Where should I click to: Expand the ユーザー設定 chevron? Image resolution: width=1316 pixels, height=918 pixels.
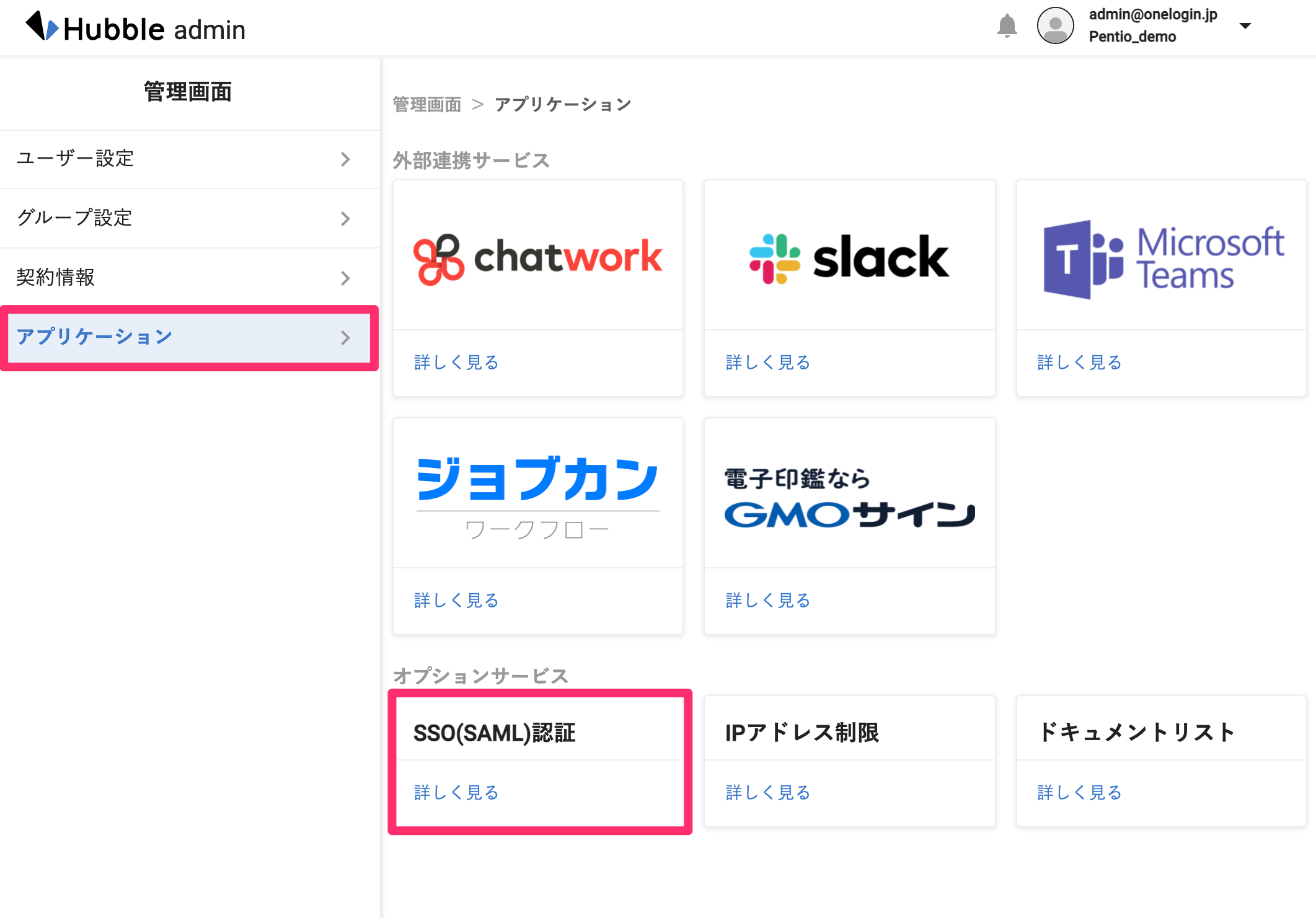point(345,159)
